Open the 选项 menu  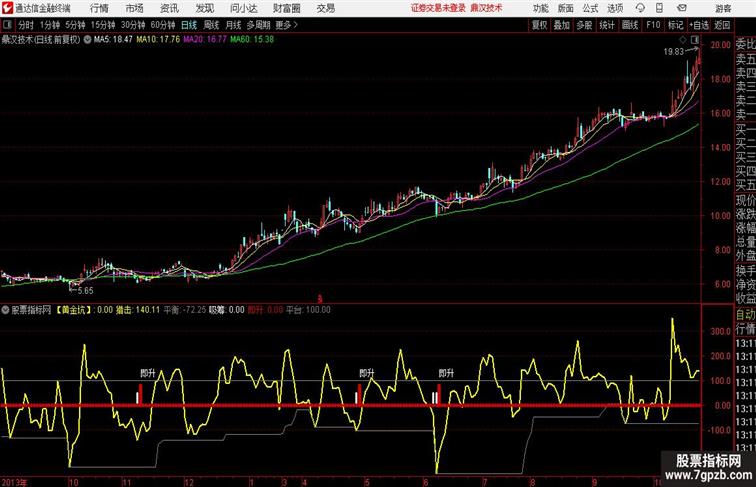[615, 8]
